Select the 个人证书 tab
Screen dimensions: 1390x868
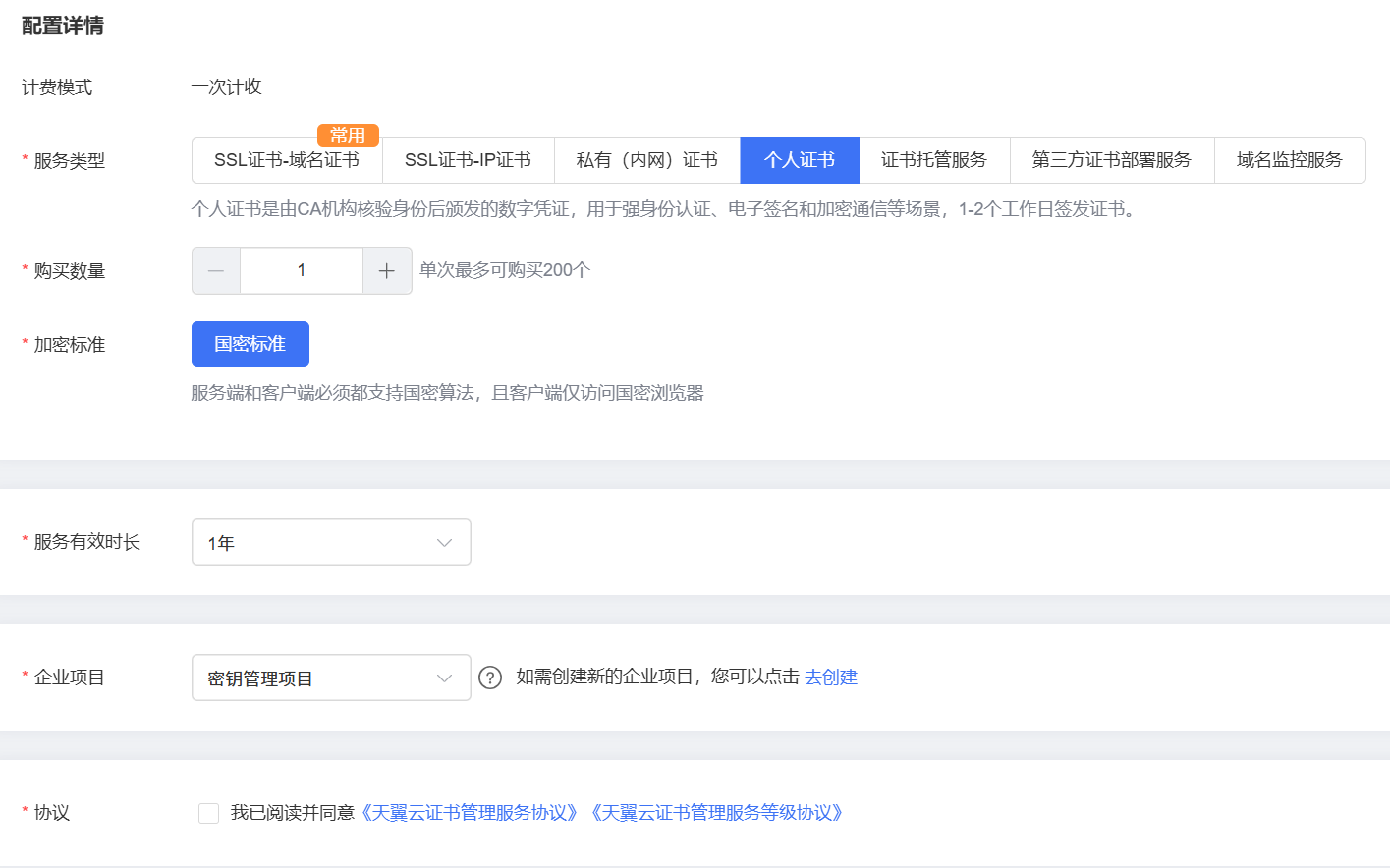(x=800, y=161)
